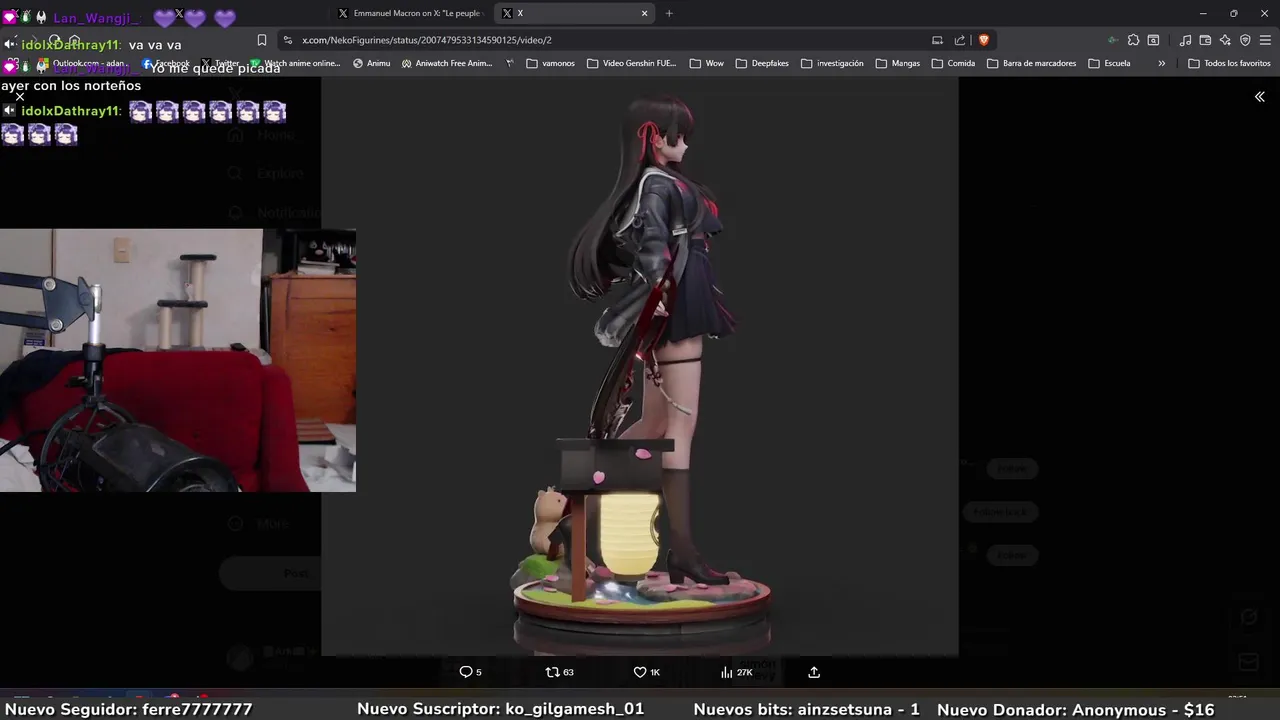Select the active X tab

pos(575,13)
